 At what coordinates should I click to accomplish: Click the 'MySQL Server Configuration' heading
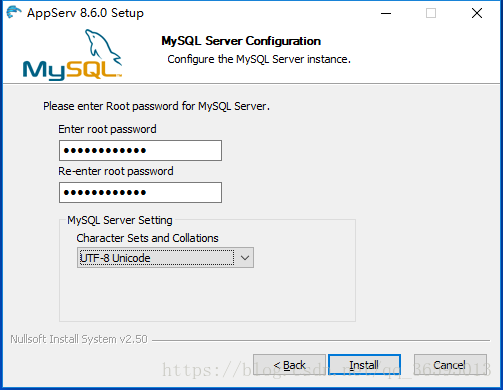[x=241, y=41]
